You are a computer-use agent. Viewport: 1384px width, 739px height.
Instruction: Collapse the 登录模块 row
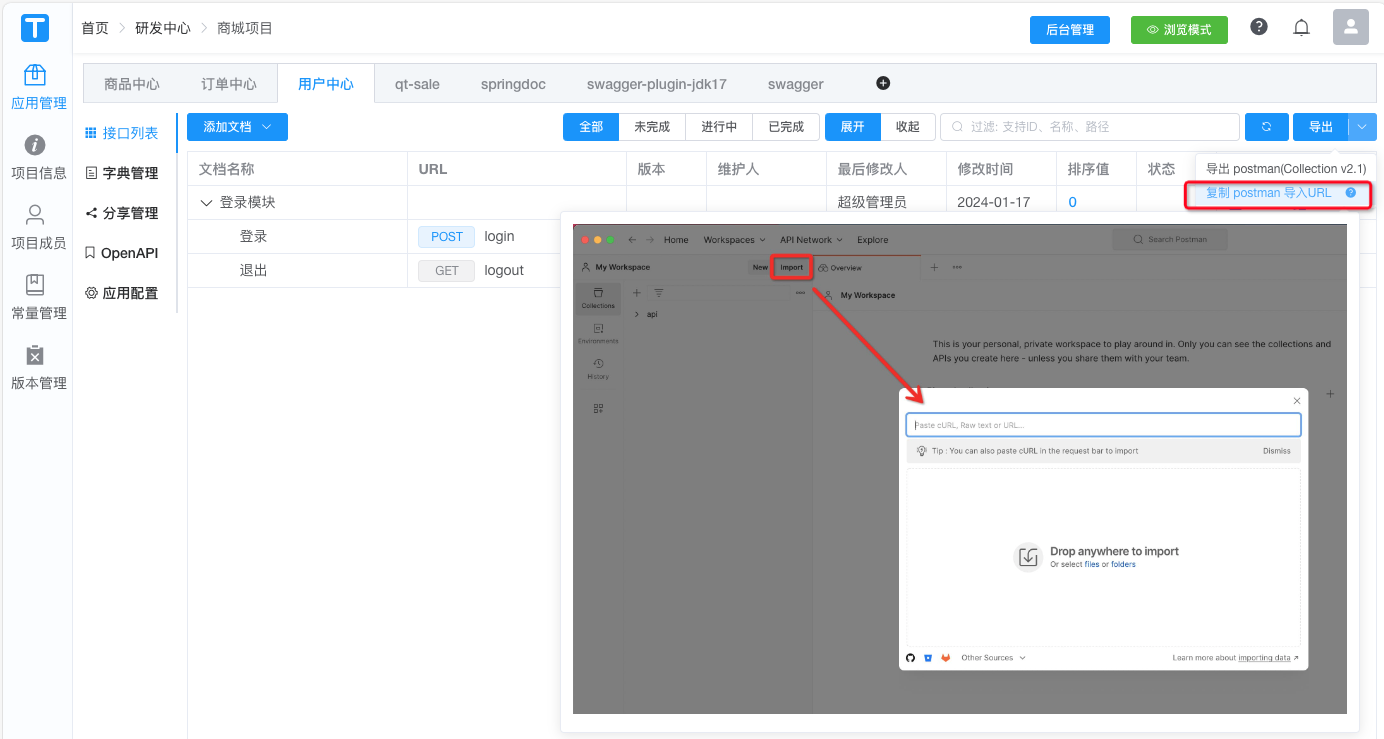pos(207,203)
